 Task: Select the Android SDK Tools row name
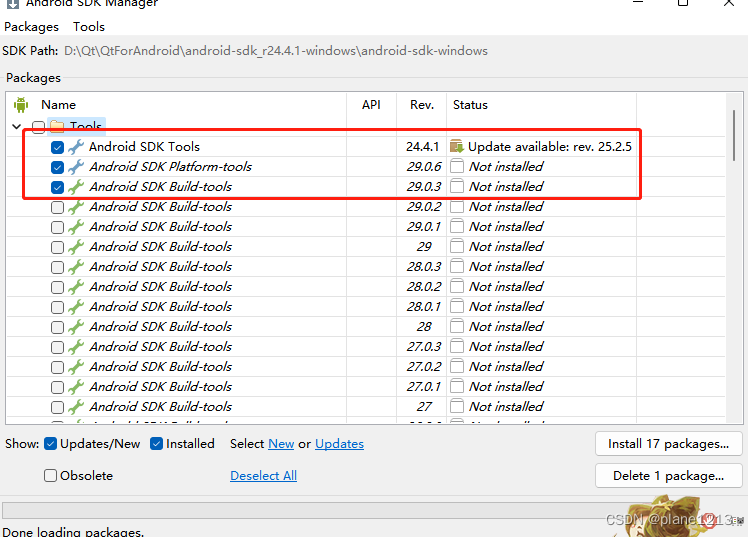144,147
